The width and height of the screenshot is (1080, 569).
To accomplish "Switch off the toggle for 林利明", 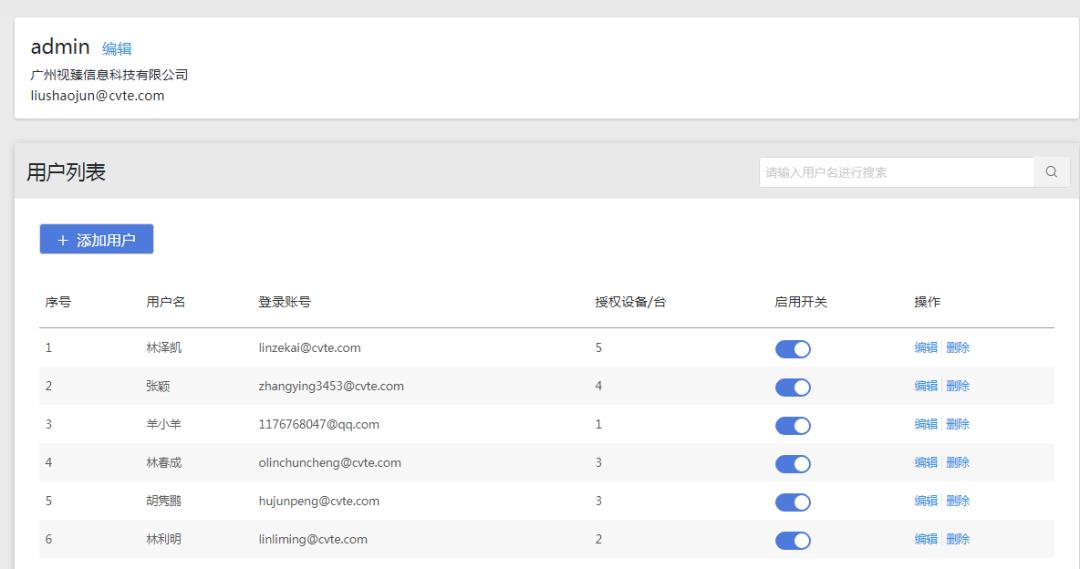I will (x=792, y=540).
